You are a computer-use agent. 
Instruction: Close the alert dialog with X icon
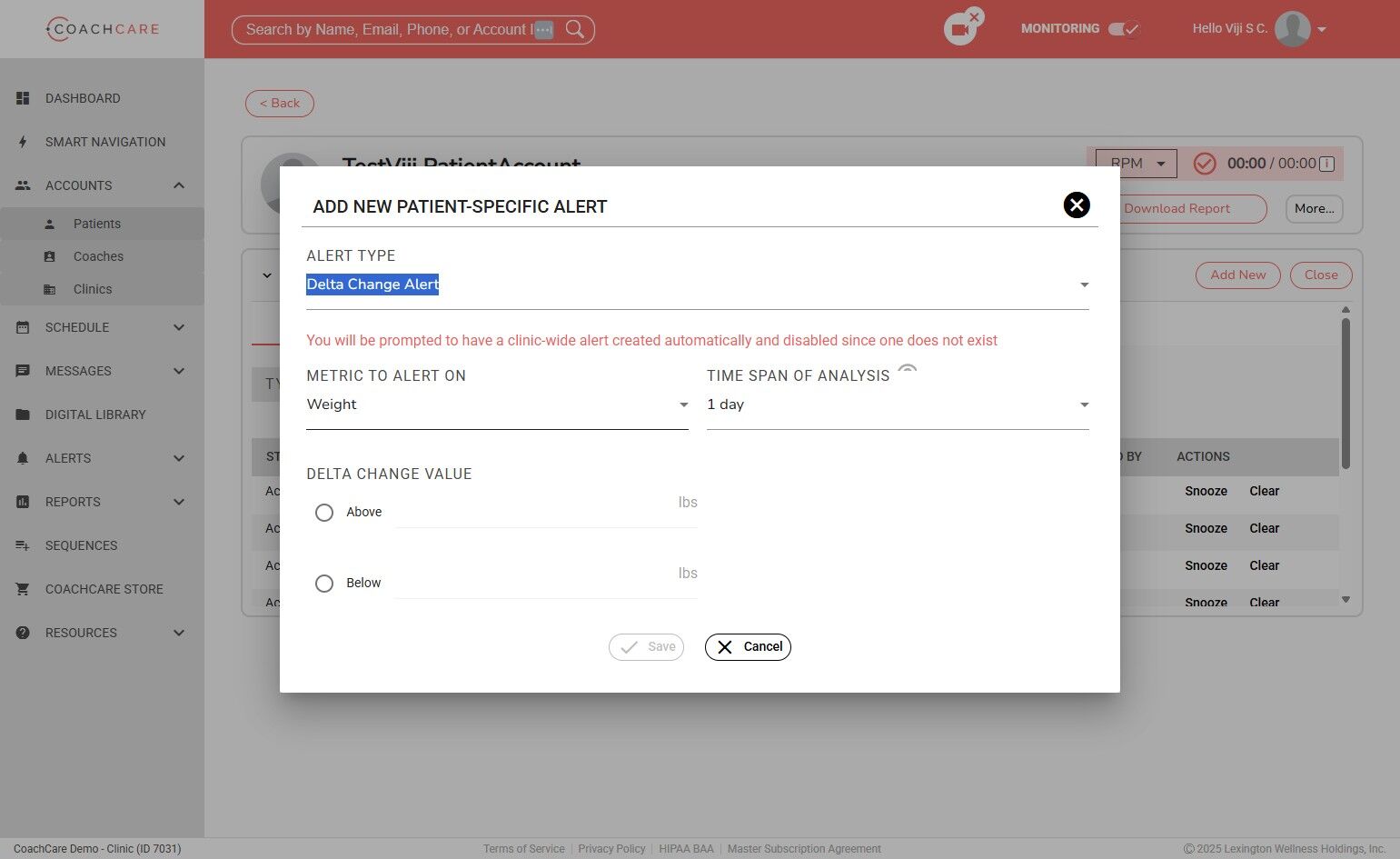(x=1076, y=205)
